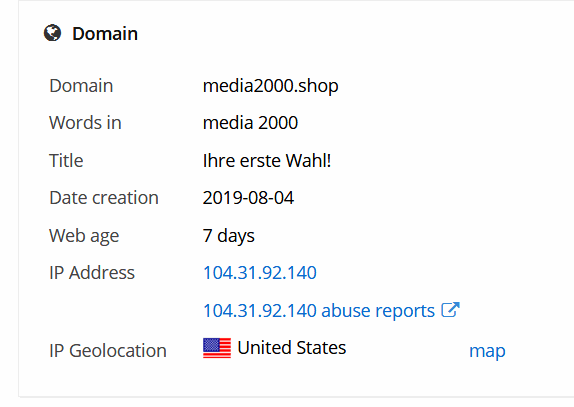Open the map link for IP geolocation
Viewport: 574px width, 407px height.
(x=487, y=351)
